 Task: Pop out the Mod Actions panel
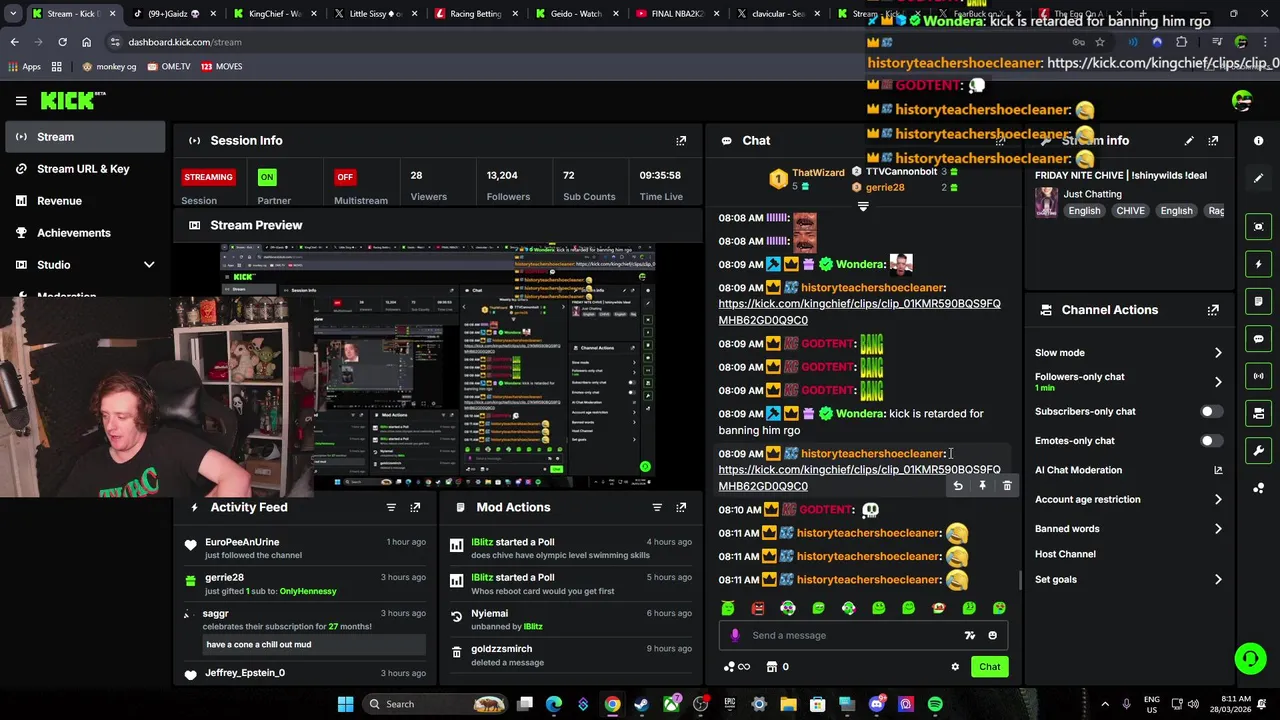[681, 507]
